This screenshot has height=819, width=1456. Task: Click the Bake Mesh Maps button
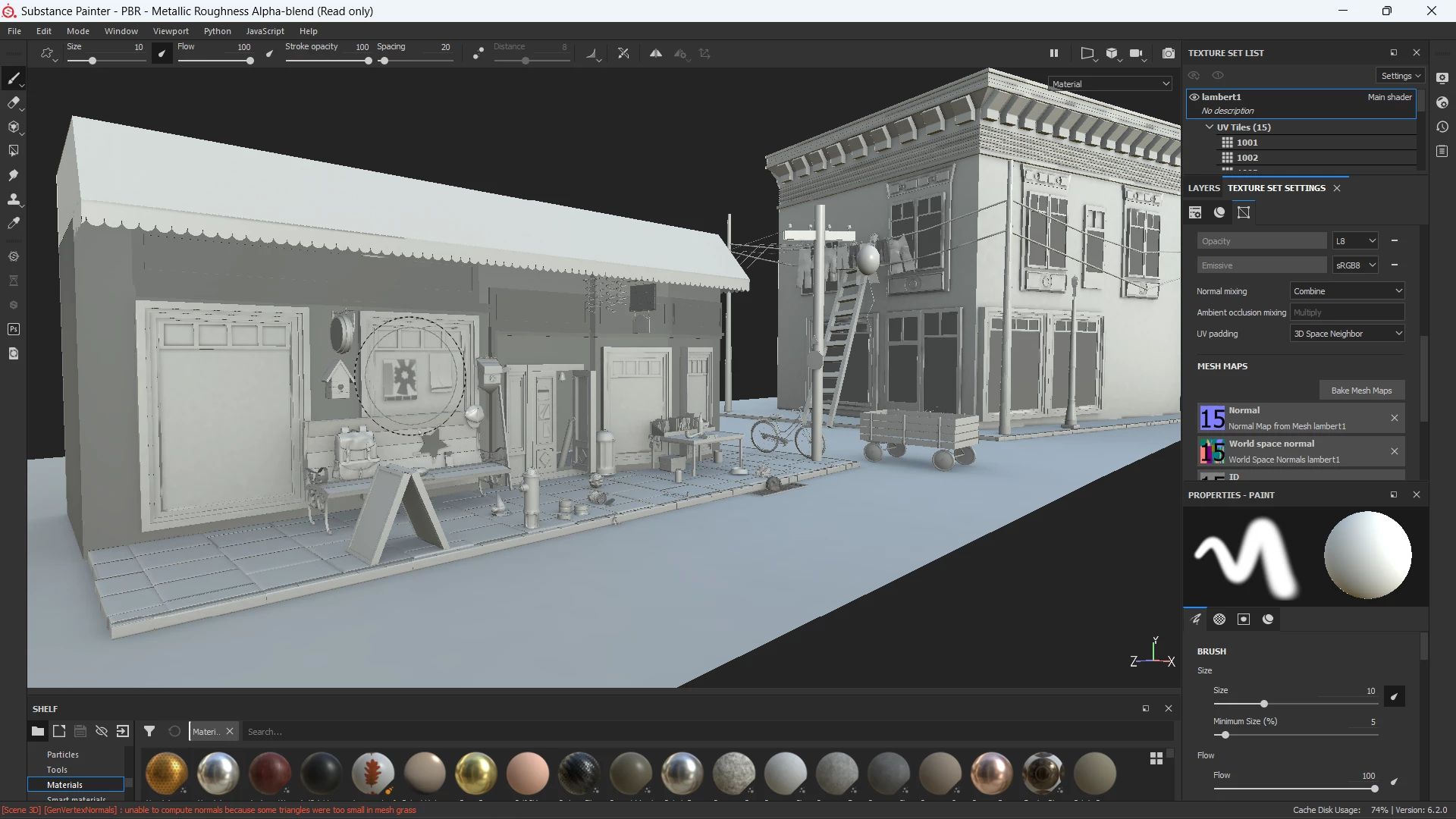[x=1362, y=391]
